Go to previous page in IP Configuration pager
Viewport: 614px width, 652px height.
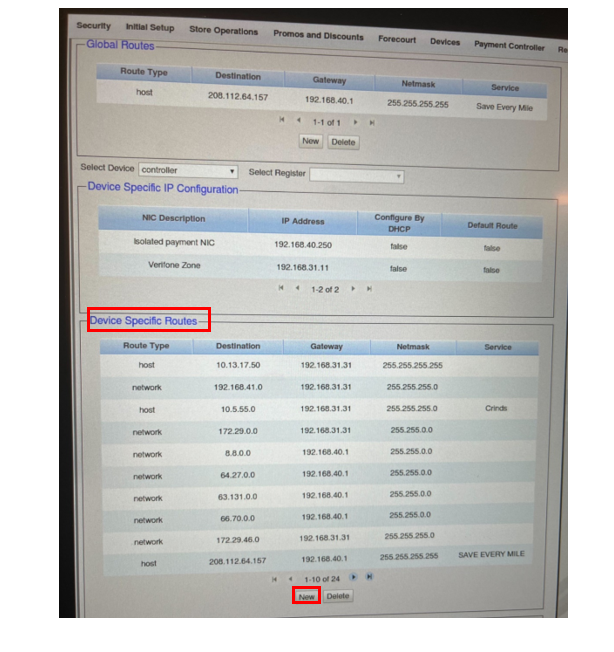coord(297,288)
